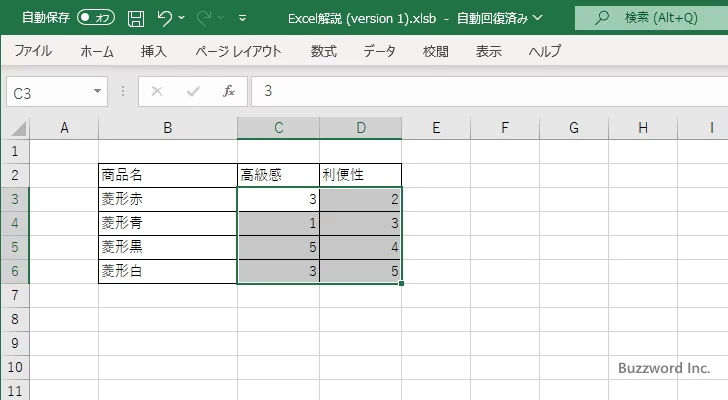728x400 pixels.
Task: Select column D header
Action: (361, 128)
